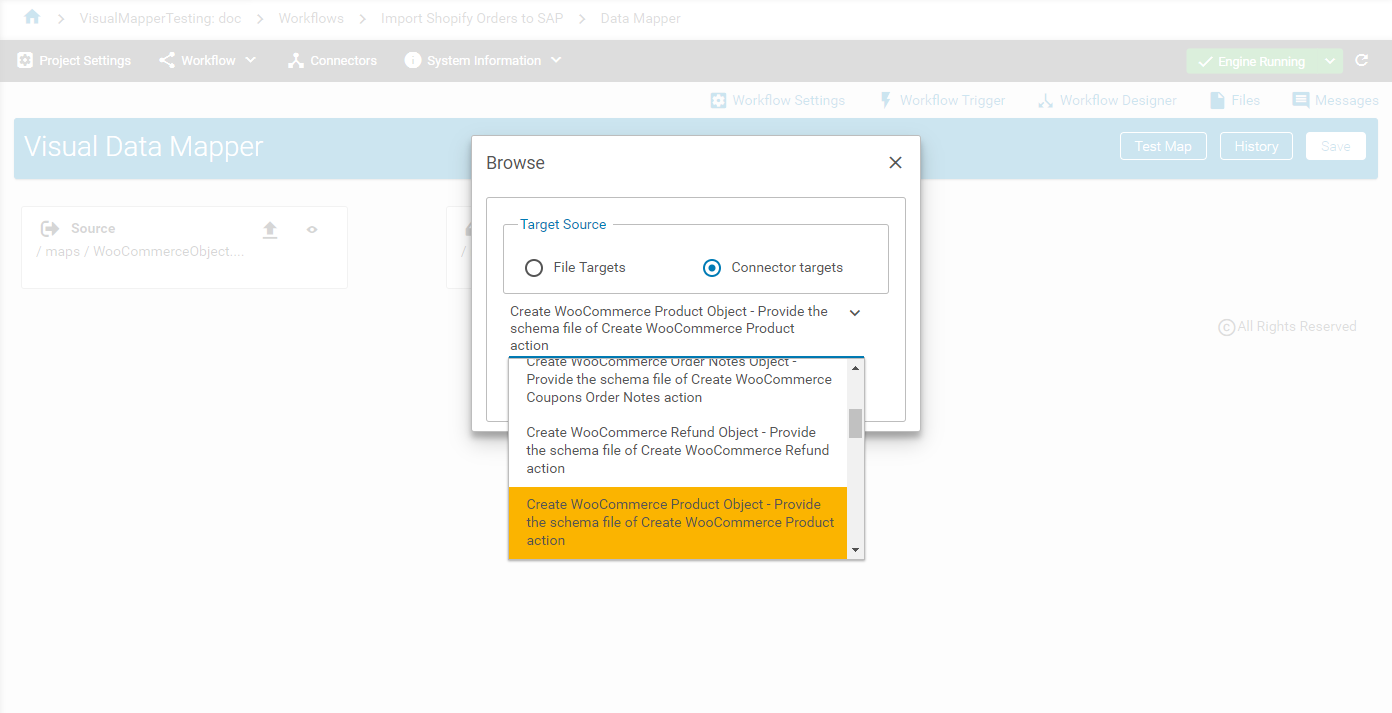Click the Files document icon
The height and width of the screenshot is (713, 1392).
1217,100
